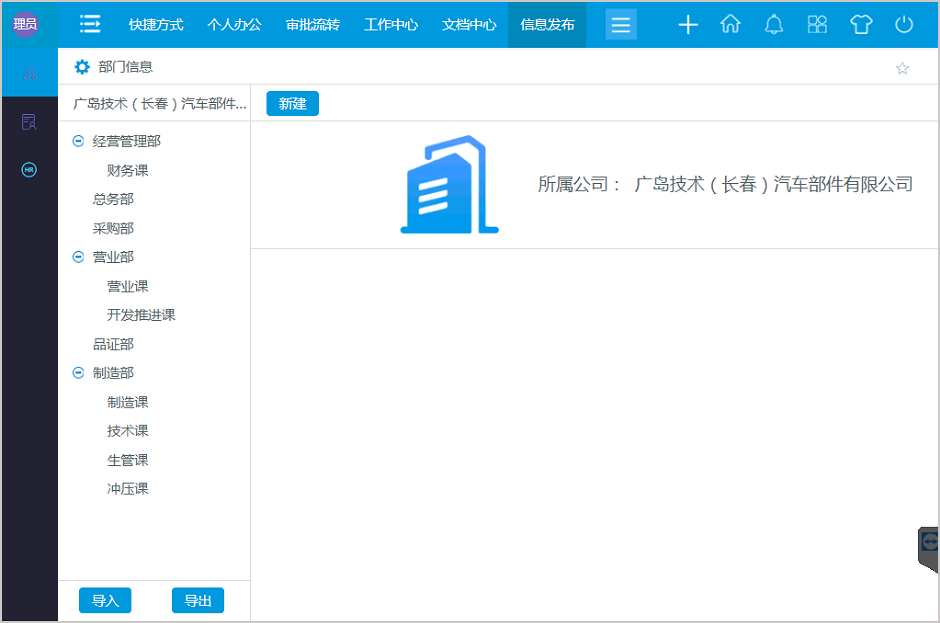Viewport: 940px width, 623px height.
Task: Toggle the favorite star for this page
Action: pos(902,67)
